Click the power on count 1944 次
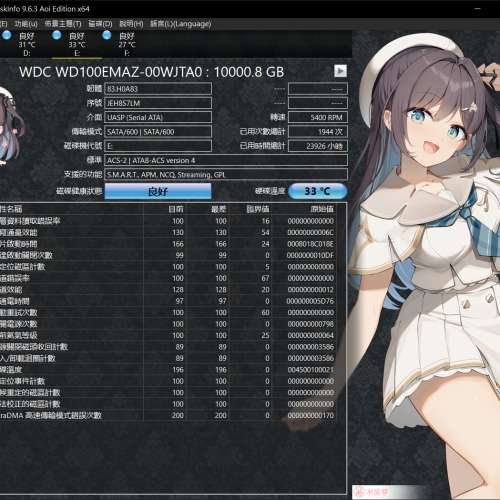Screen dimensions: 500x500 point(318,132)
